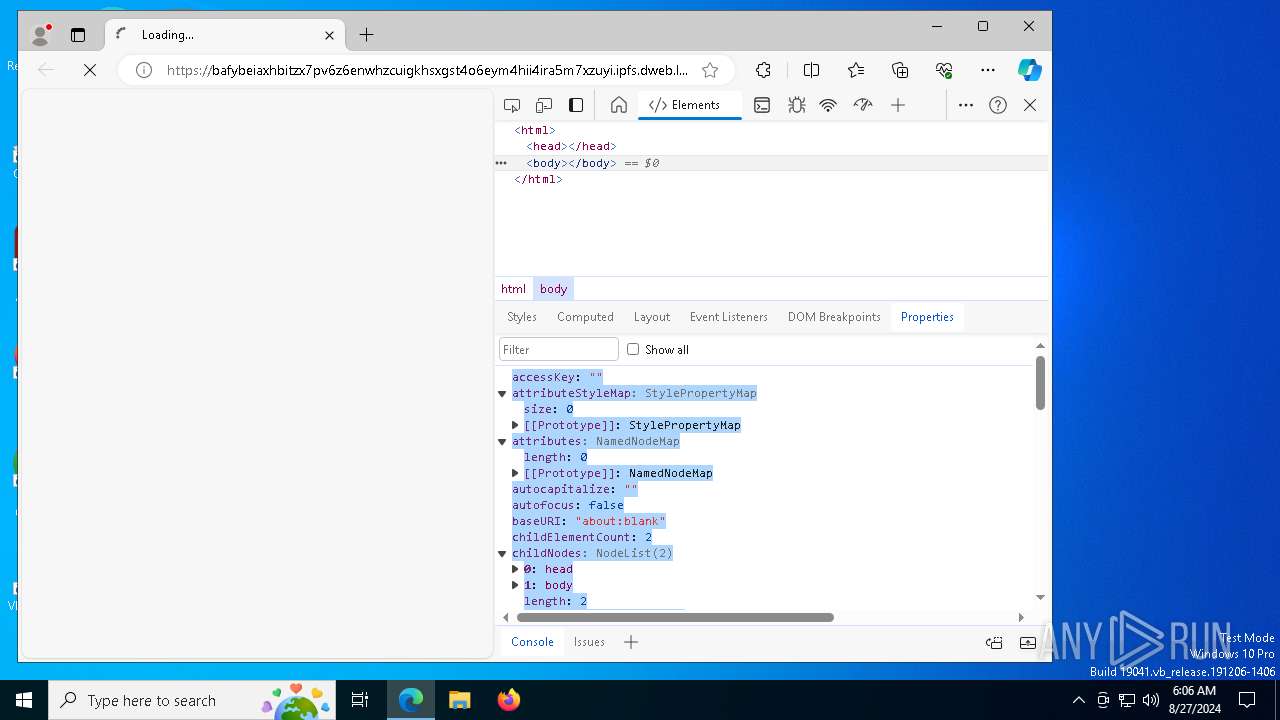This screenshot has width=1280, height=720.
Task: Expand childNodes item 0: head
Action: [515, 569]
